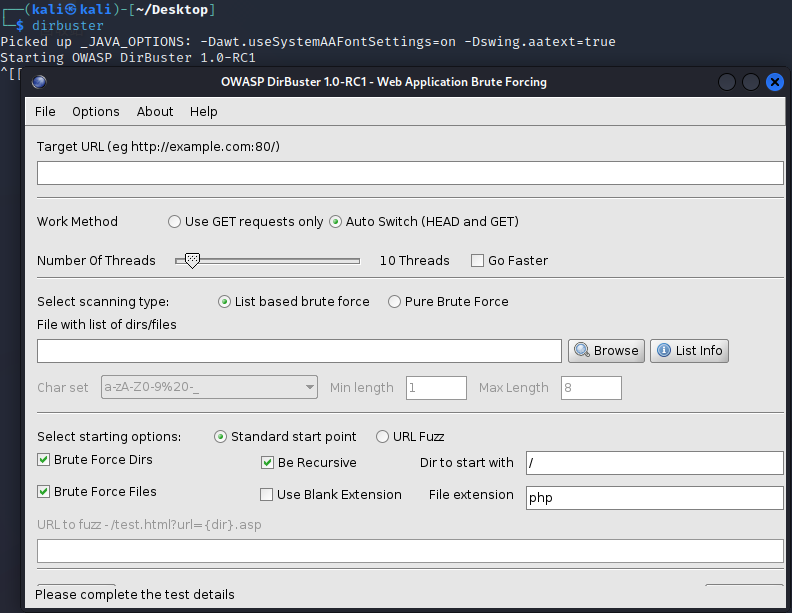Choose the URL Fuzz starting option
The width and height of the screenshot is (792, 613).
tap(382, 437)
